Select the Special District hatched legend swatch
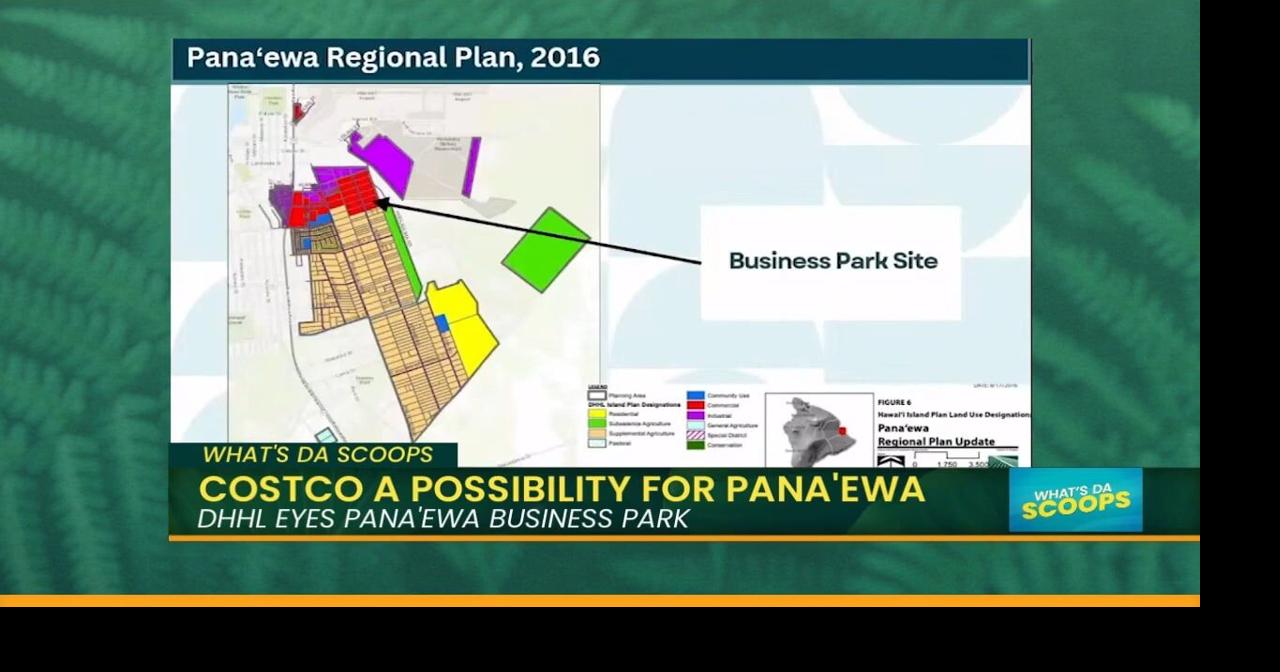Screen dimensions: 1280x672 click(695, 435)
